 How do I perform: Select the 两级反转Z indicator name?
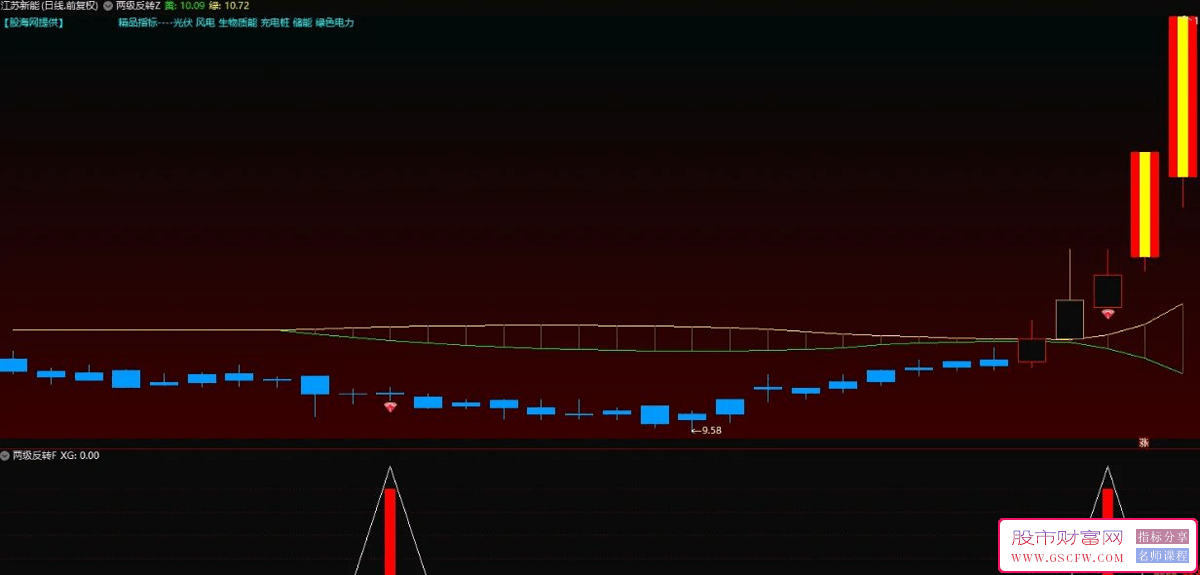coord(138,5)
